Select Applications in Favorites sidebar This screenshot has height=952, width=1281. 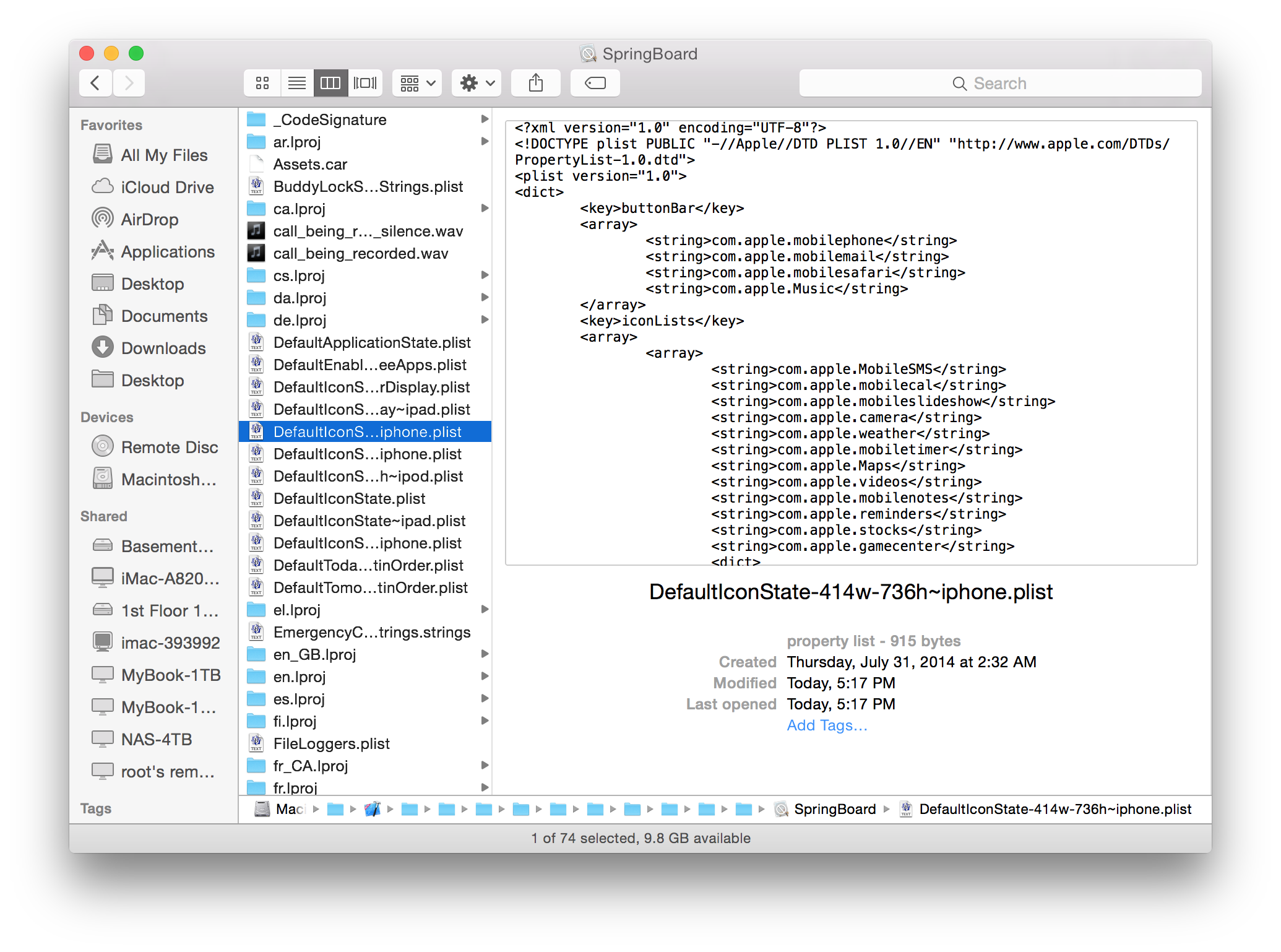[x=167, y=252]
